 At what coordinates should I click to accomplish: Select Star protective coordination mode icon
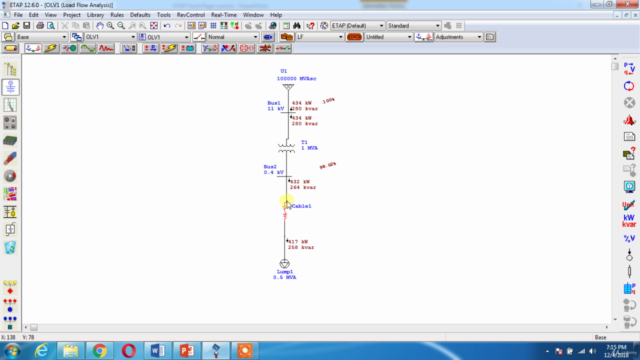point(129,48)
